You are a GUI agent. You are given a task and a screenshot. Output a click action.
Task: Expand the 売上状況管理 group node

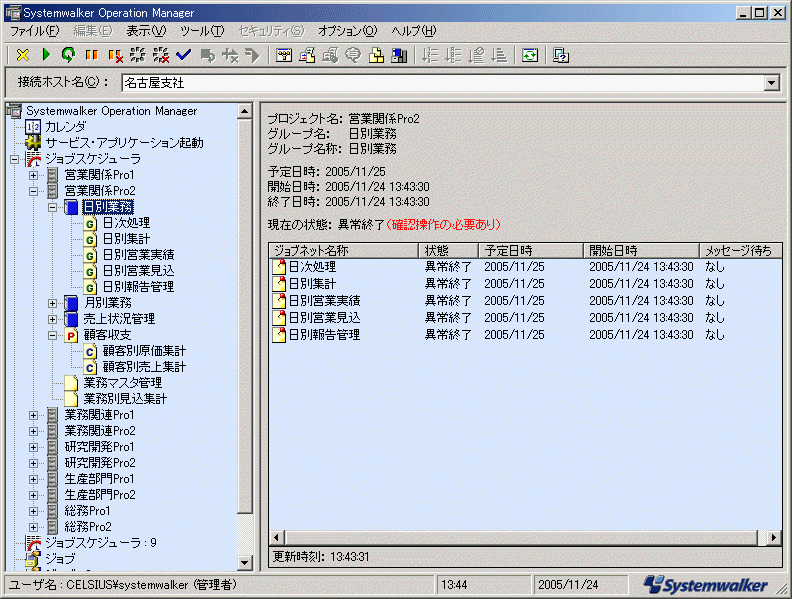click(53, 320)
